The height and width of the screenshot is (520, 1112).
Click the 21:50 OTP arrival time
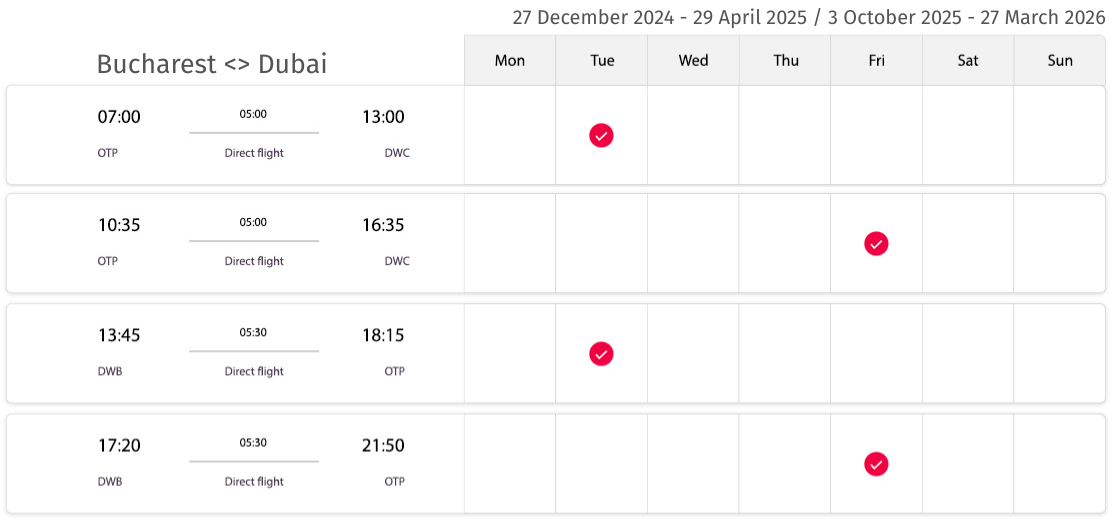point(383,446)
